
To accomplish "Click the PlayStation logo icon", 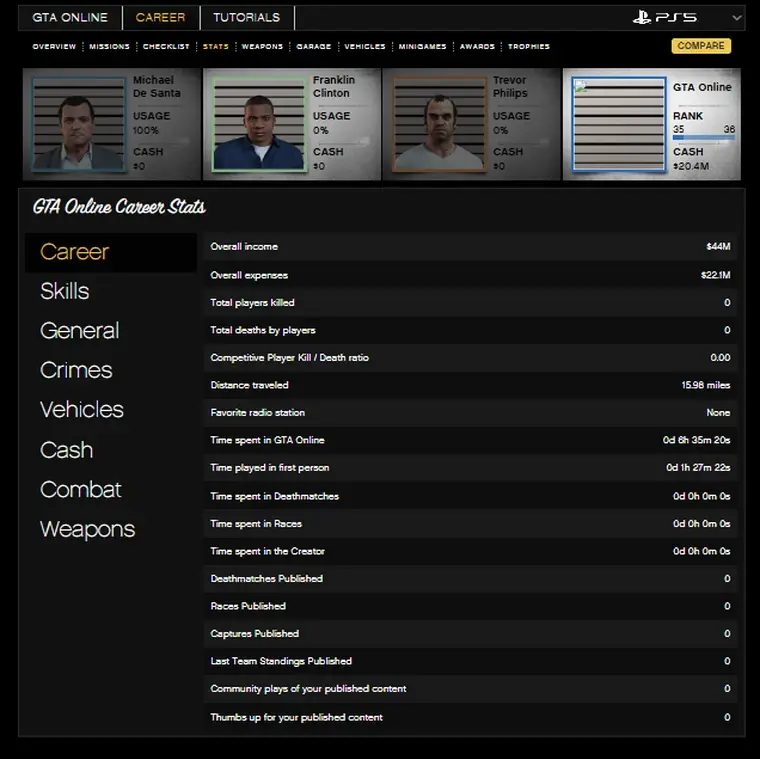I will click(643, 18).
